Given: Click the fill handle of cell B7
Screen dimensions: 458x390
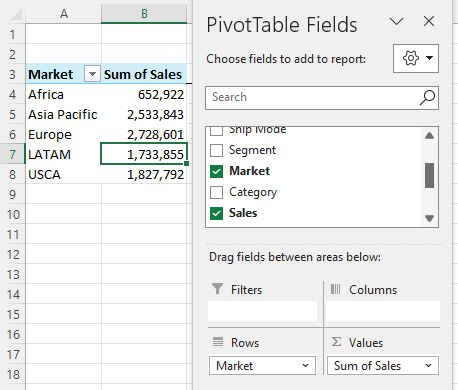Looking at the screenshot, I should pos(187,163).
